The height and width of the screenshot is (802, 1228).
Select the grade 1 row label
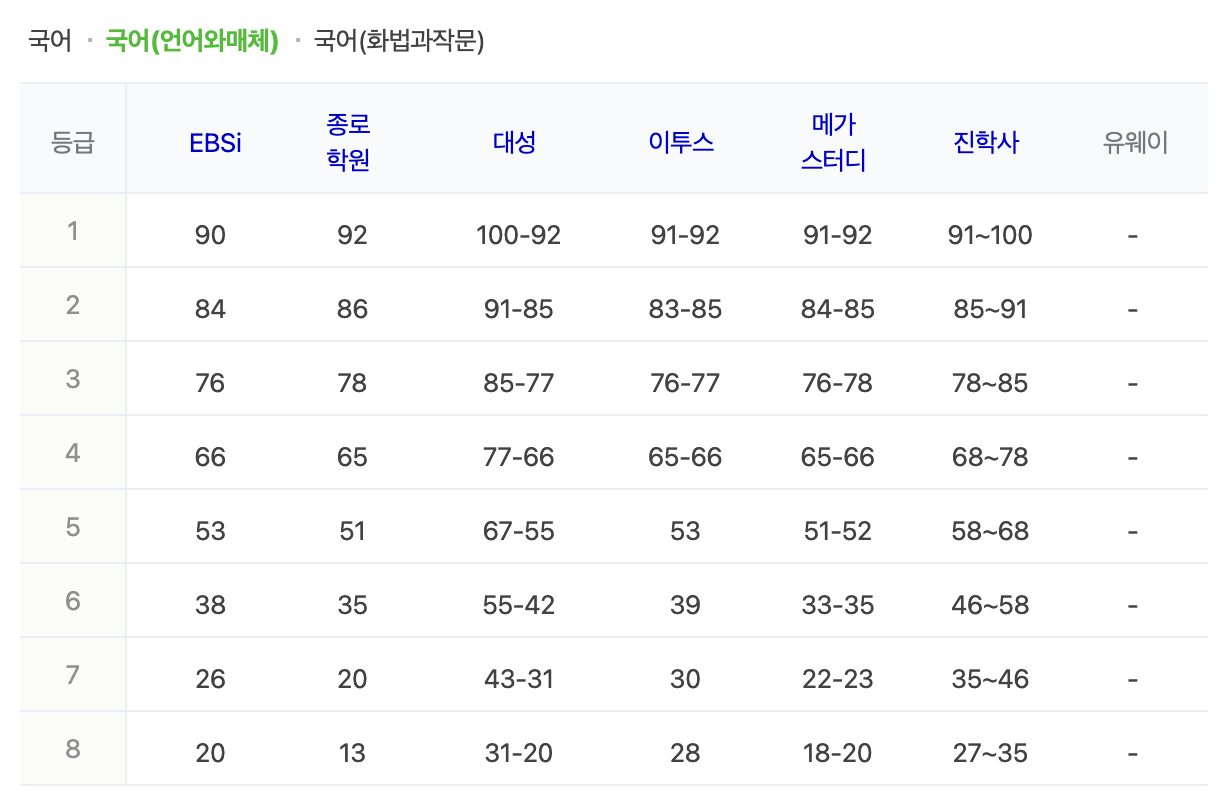[71, 229]
